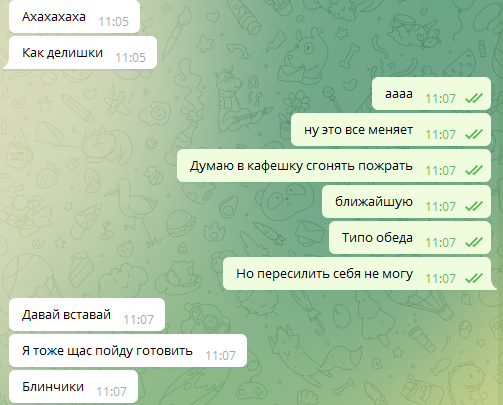Click checkmarks on 'Но пересилить себя не могу'

click(x=474, y=278)
